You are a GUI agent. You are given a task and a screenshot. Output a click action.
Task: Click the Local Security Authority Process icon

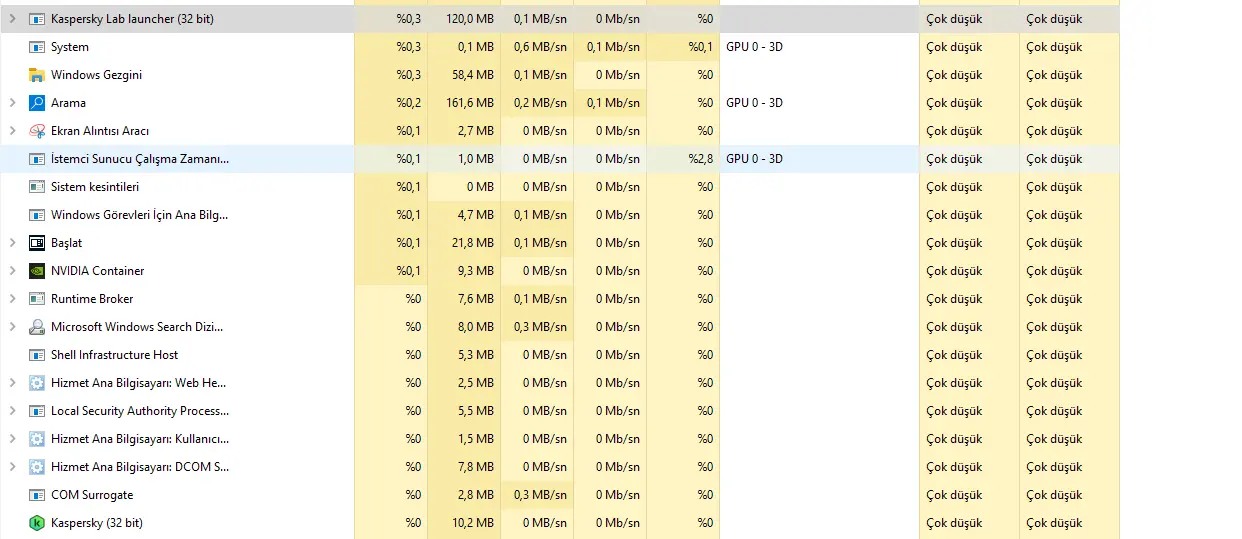pos(37,411)
